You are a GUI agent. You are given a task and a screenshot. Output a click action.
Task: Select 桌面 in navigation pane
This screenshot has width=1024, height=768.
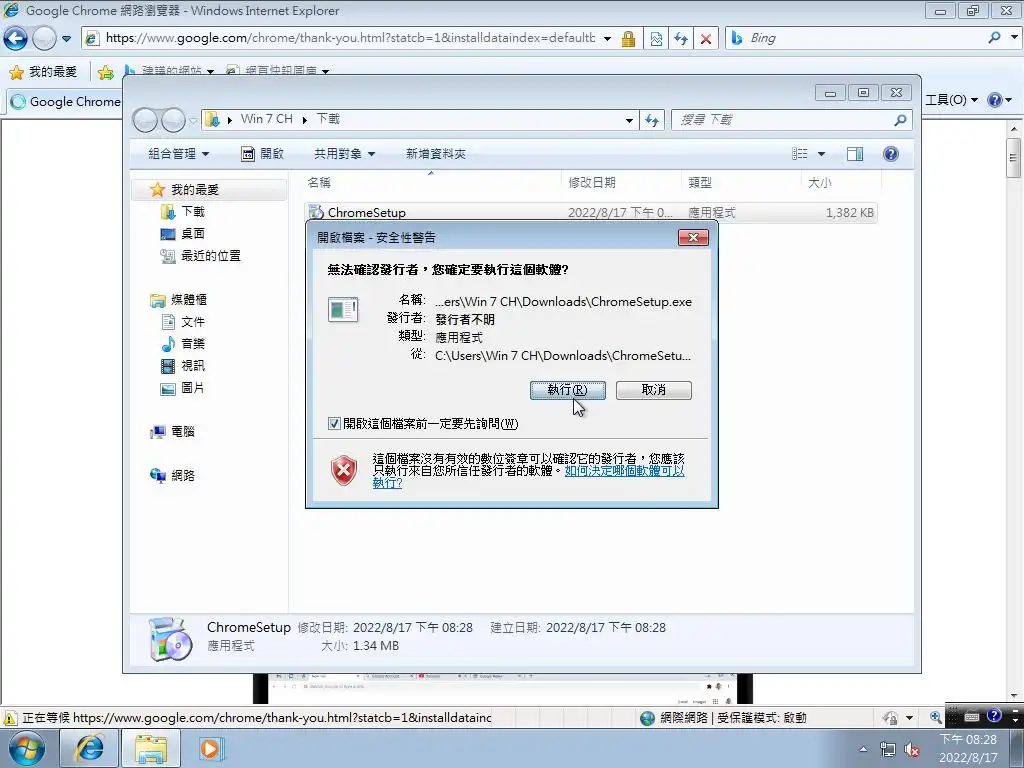click(193, 234)
